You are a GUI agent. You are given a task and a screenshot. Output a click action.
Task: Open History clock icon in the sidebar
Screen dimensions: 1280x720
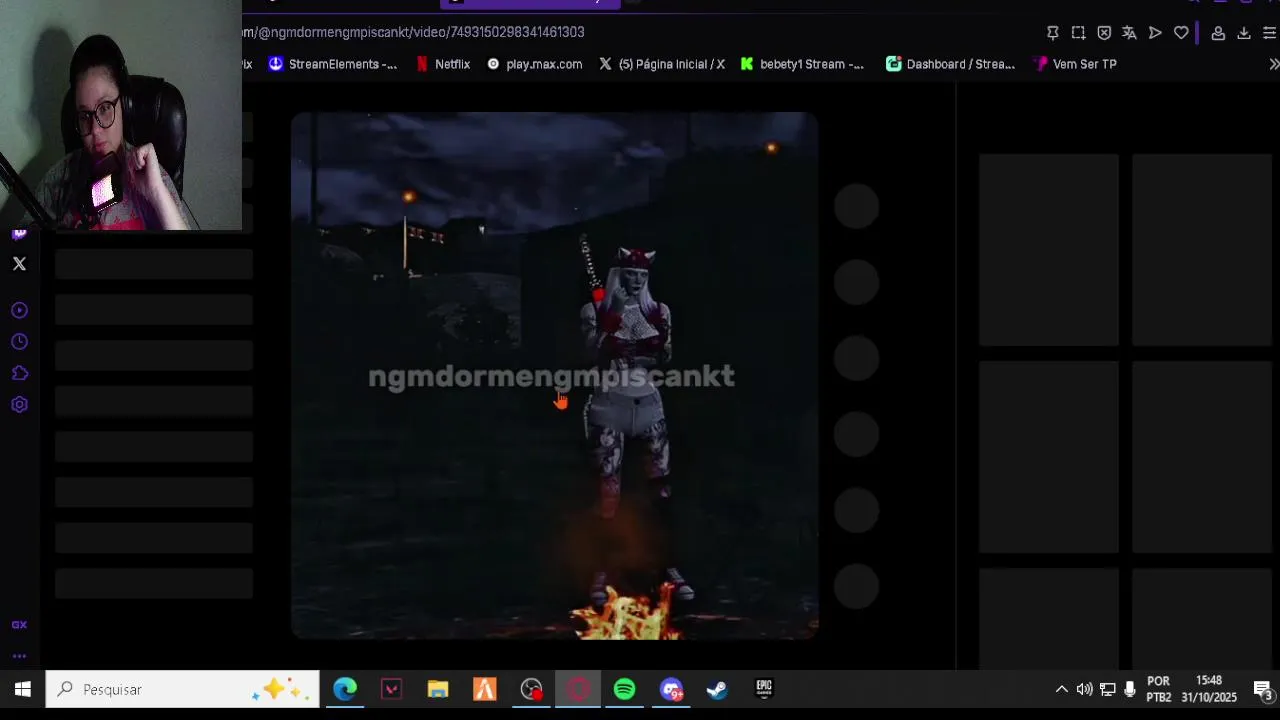(19, 342)
